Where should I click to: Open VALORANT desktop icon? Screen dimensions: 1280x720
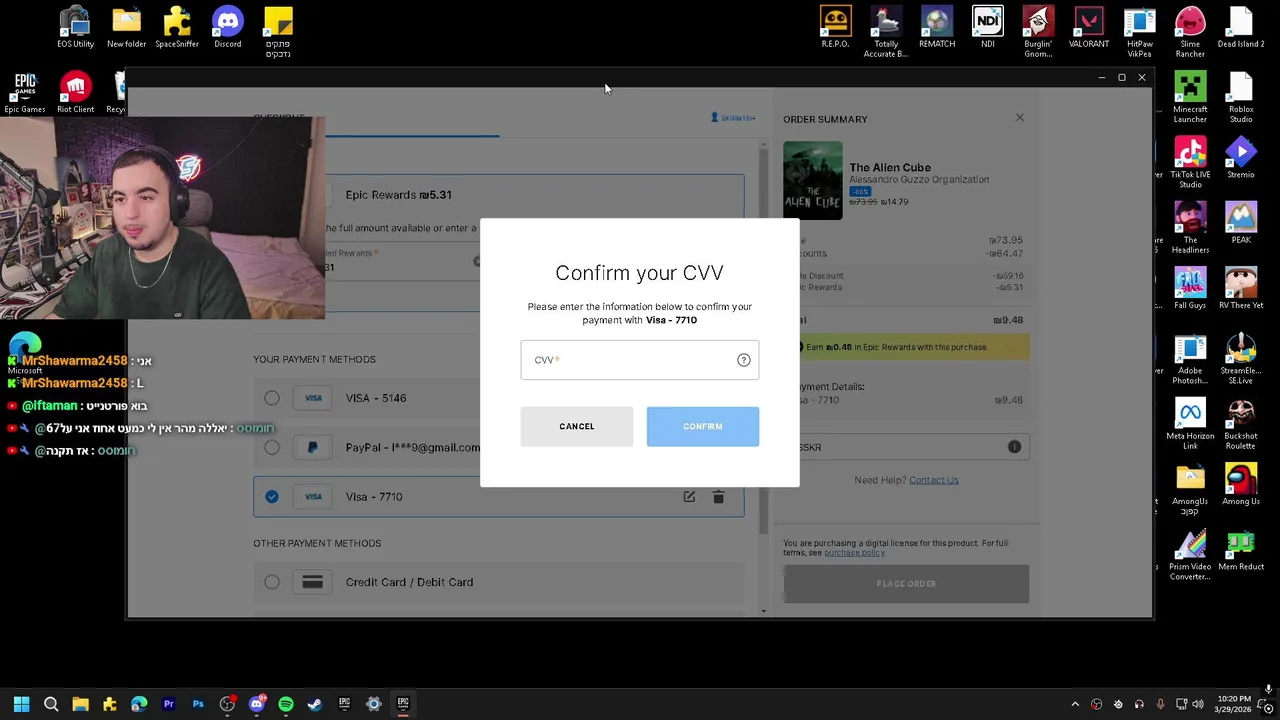[x=1089, y=27]
